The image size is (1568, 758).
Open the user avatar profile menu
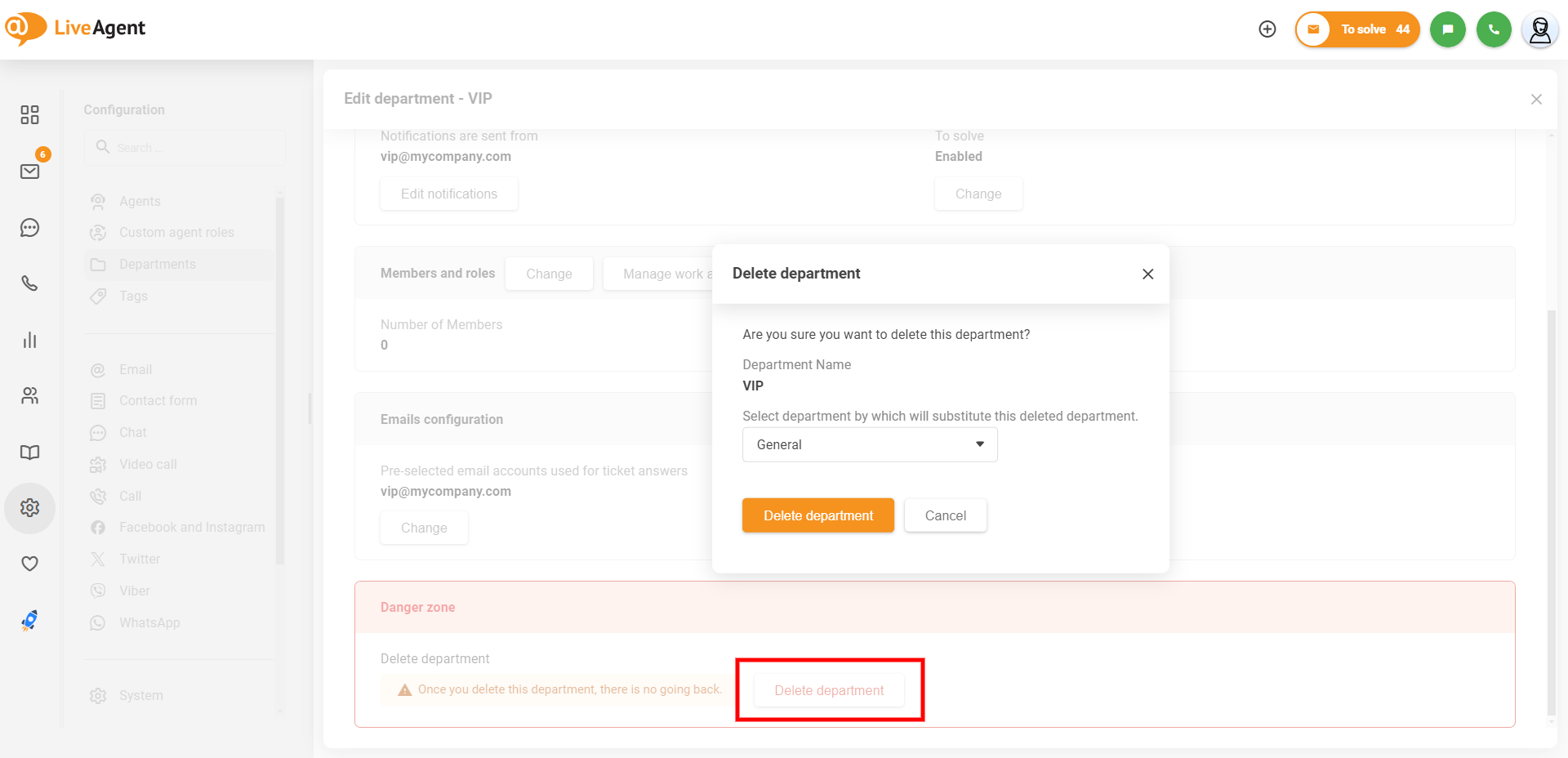(x=1539, y=30)
